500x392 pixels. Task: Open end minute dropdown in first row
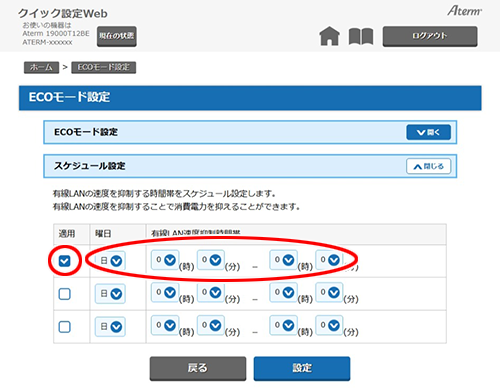coord(329,260)
